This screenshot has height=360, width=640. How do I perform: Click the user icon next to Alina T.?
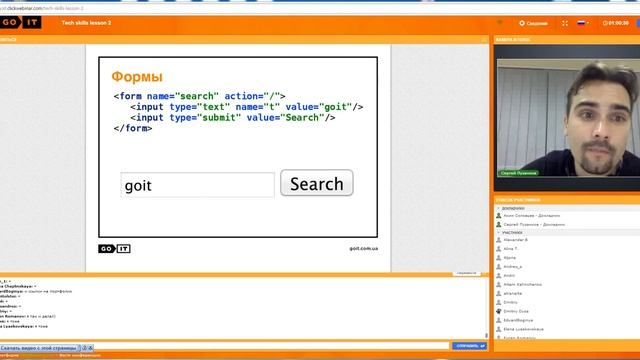[x=498, y=249]
